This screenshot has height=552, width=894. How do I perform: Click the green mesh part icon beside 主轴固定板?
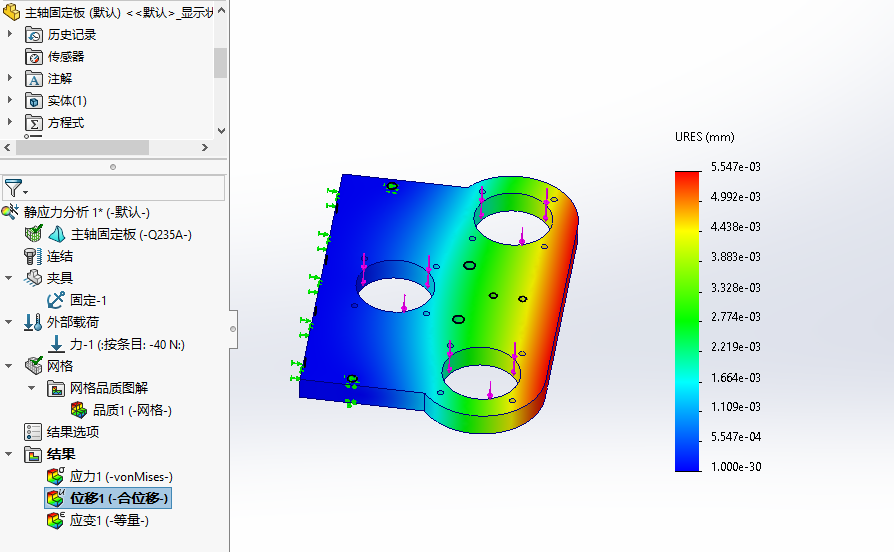tap(33, 234)
